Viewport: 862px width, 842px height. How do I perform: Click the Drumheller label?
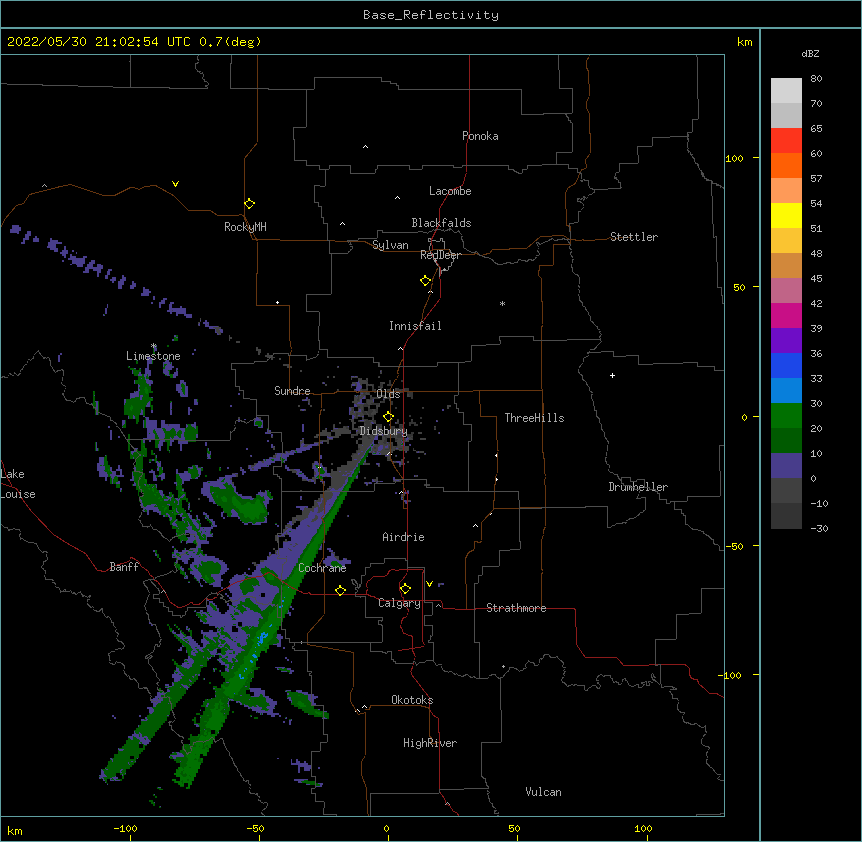[638, 487]
